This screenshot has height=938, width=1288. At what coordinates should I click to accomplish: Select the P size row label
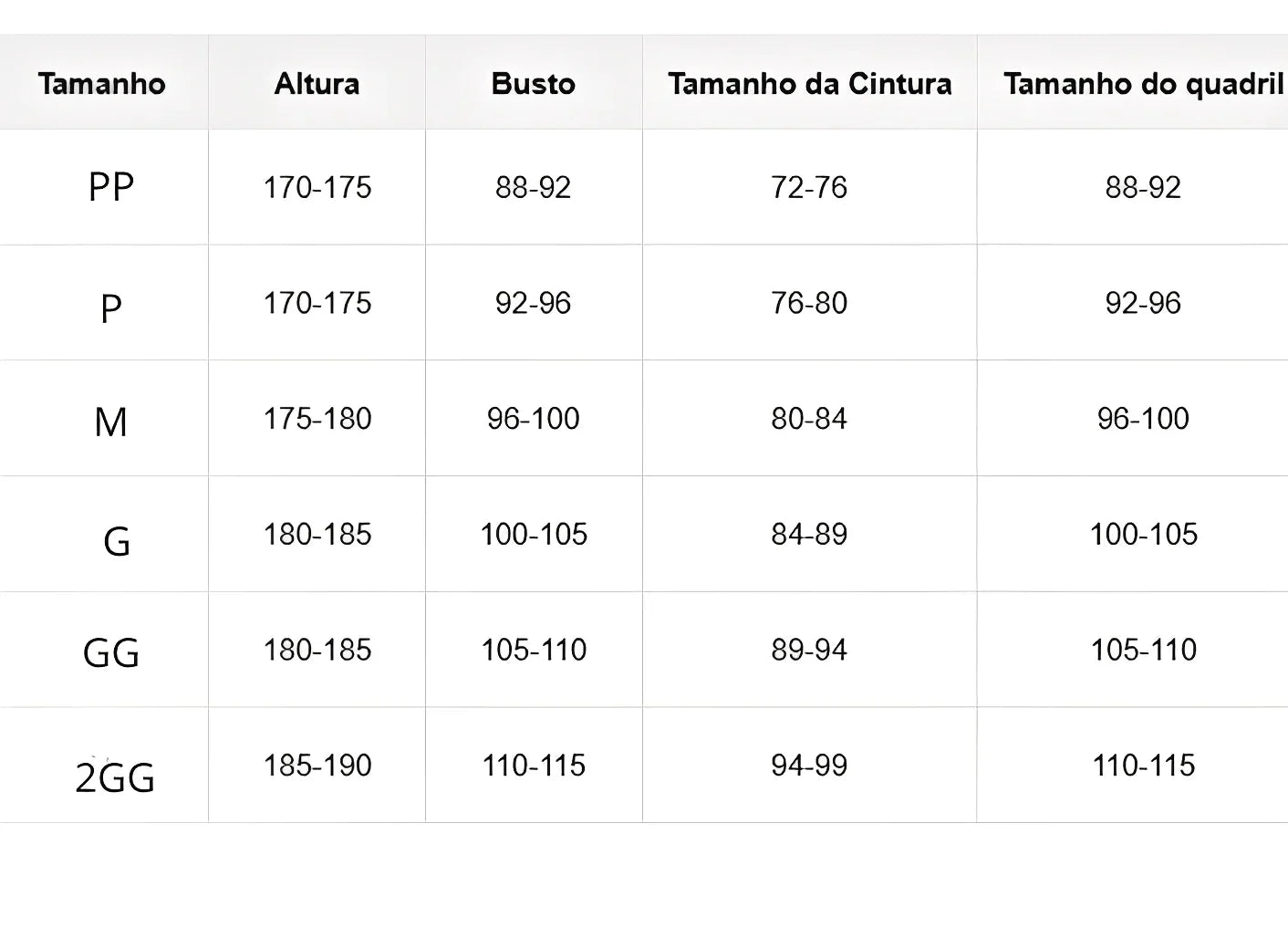tap(110, 308)
